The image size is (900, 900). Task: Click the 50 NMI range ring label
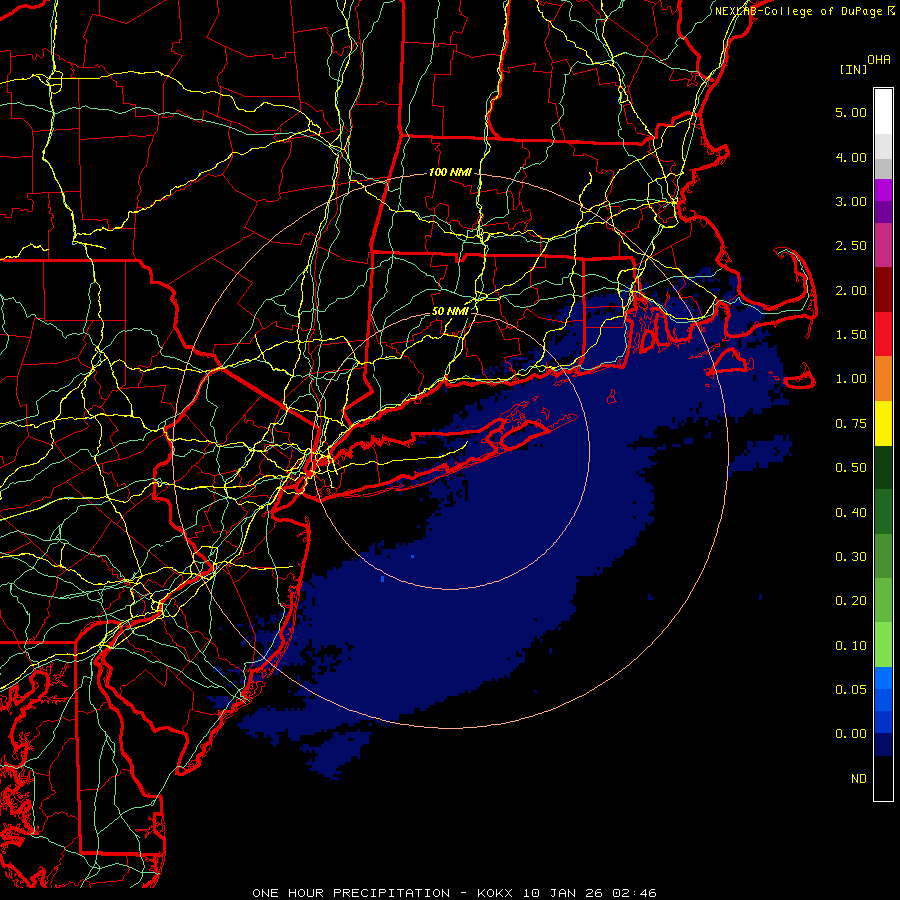pos(450,311)
